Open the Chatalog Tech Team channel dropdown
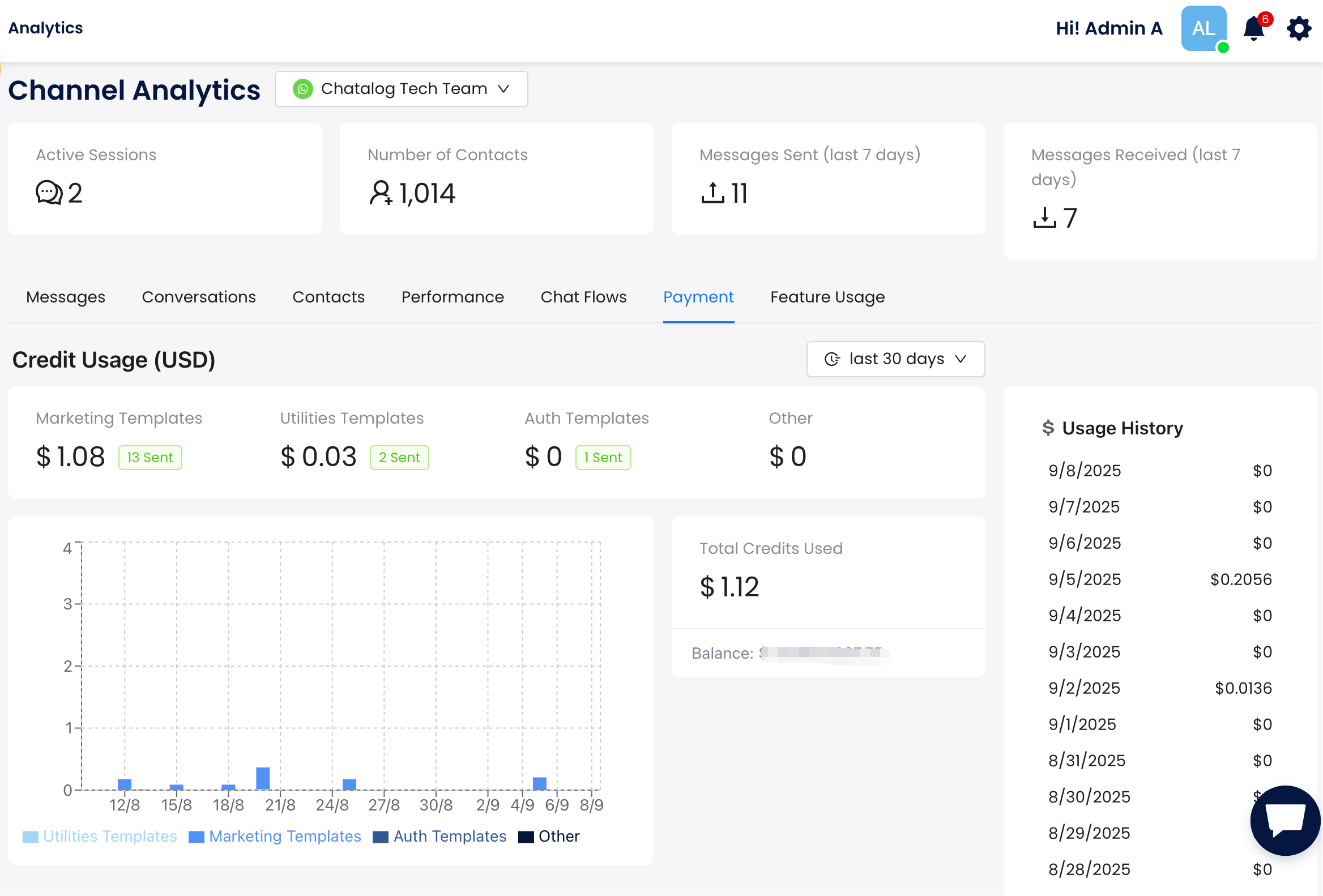This screenshot has height=896, width=1323. [x=402, y=89]
